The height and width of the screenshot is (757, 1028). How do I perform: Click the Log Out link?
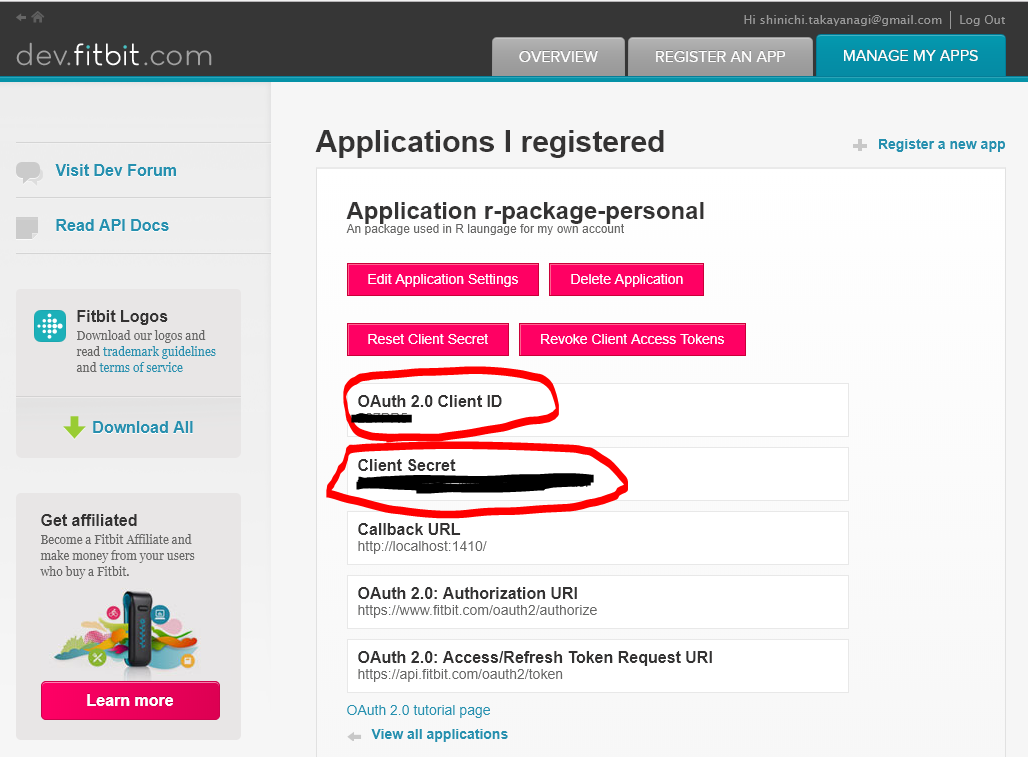pos(981,20)
